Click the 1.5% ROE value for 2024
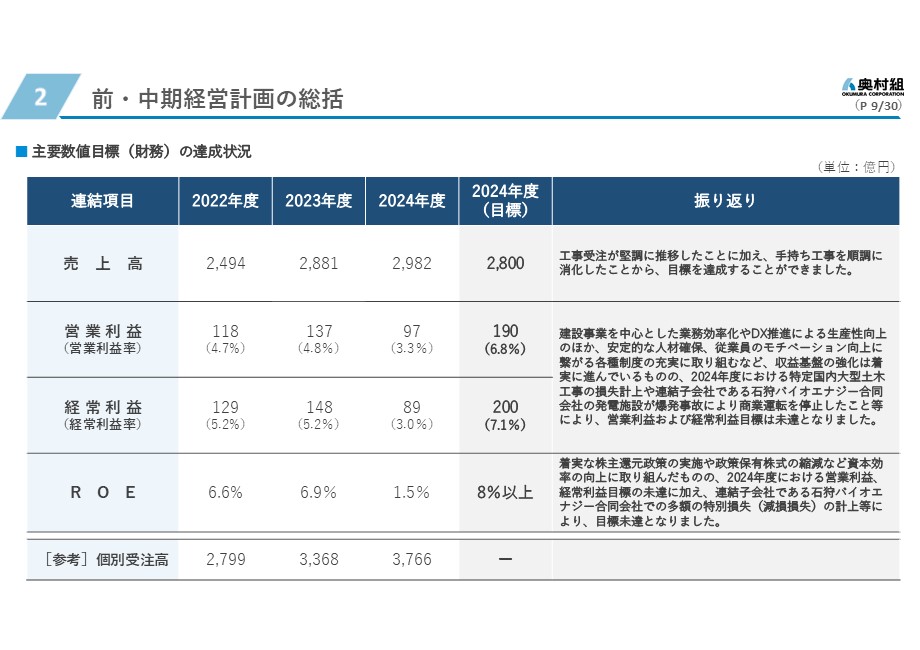 click(x=411, y=493)
